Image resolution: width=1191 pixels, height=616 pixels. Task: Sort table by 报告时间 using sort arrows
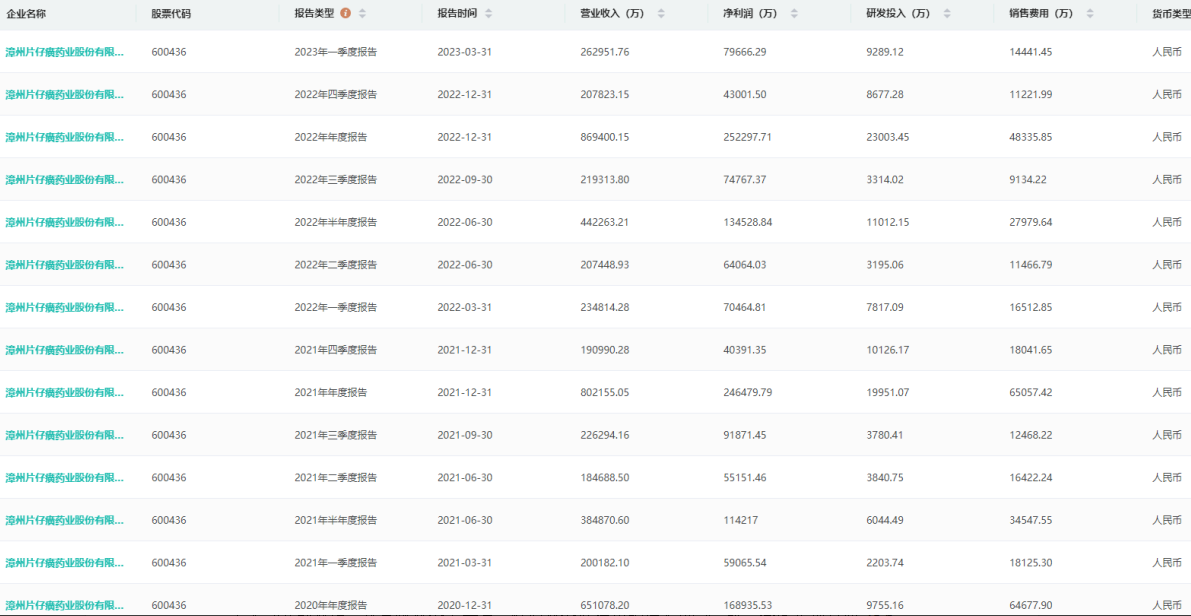[x=488, y=14]
